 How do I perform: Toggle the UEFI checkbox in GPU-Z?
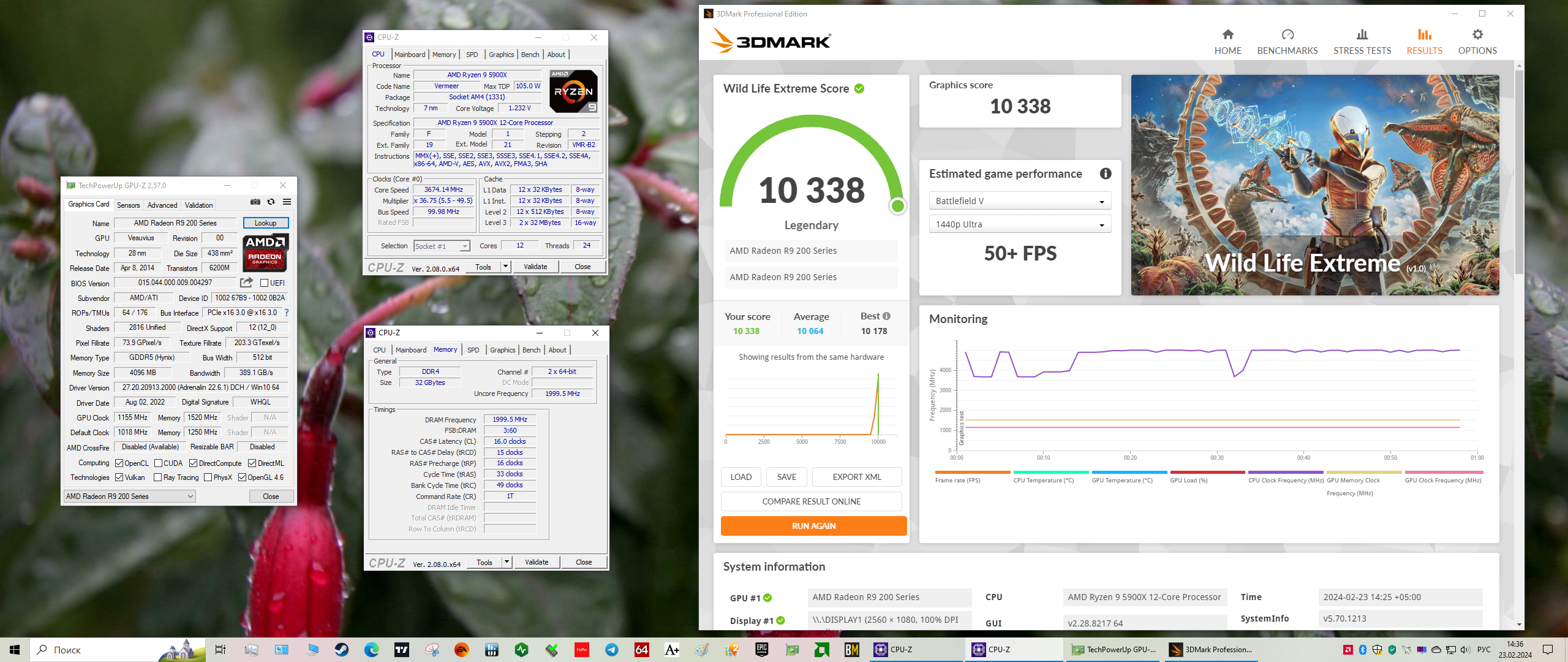tap(264, 283)
